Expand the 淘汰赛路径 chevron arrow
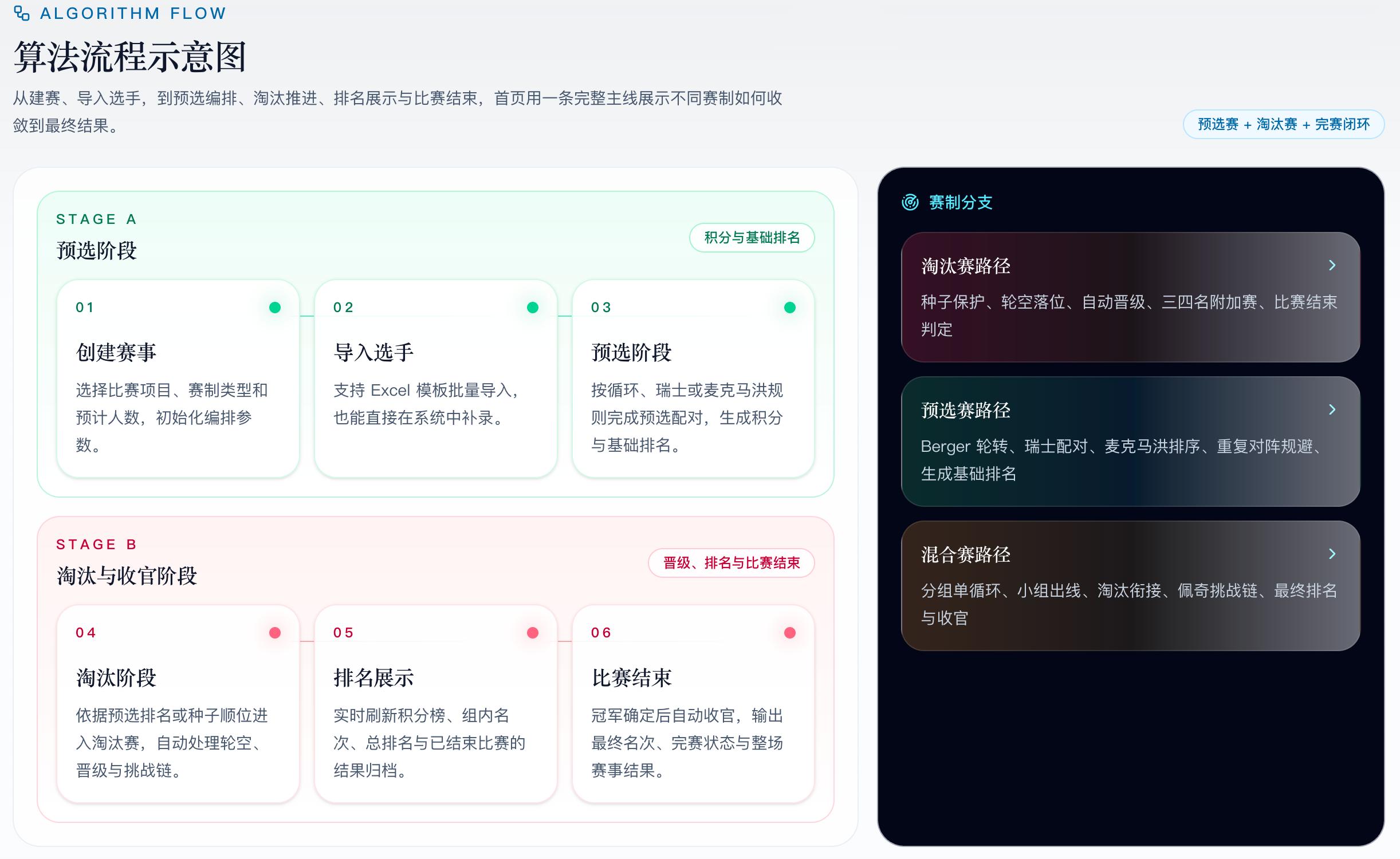The width and height of the screenshot is (1400, 859). tap(1332, 265)
